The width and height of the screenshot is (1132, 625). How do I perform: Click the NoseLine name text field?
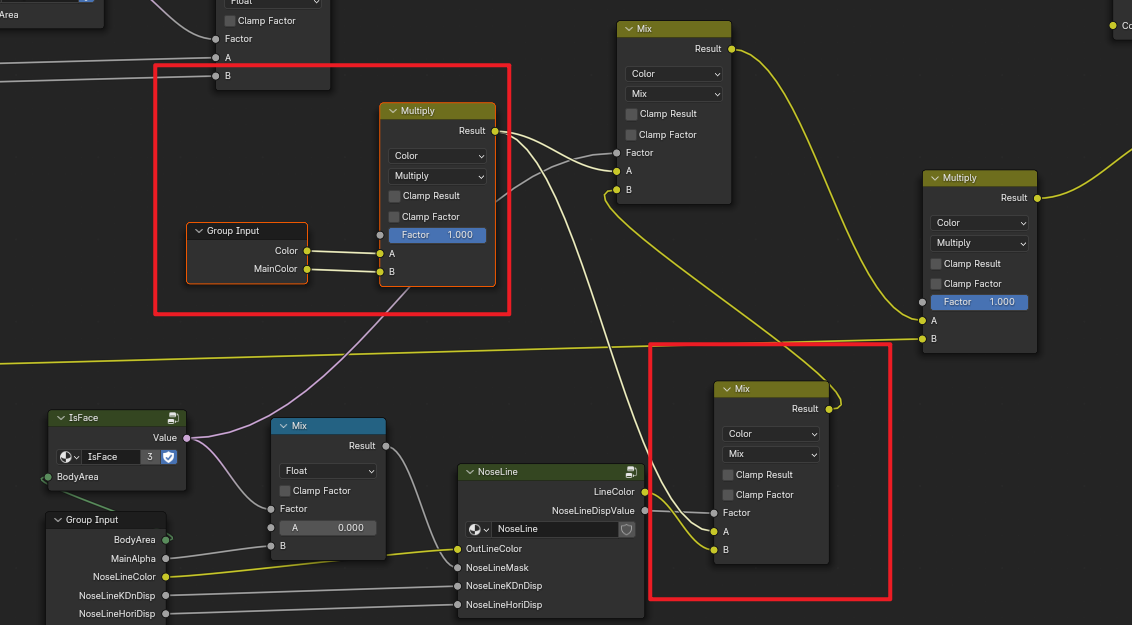pyautogui.click(x=553, y=530)
